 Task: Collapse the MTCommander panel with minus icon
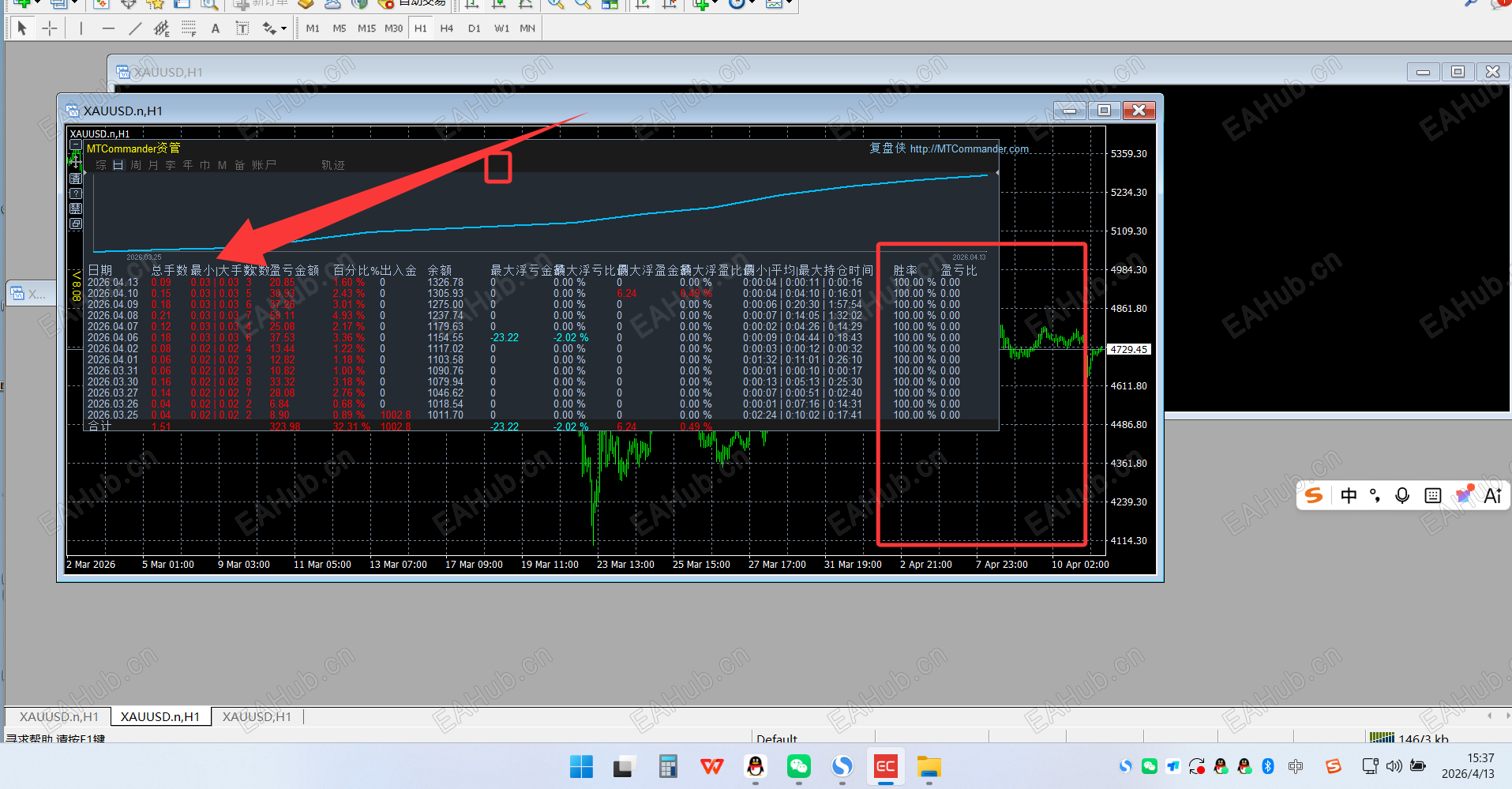click(x=76, y=145)
